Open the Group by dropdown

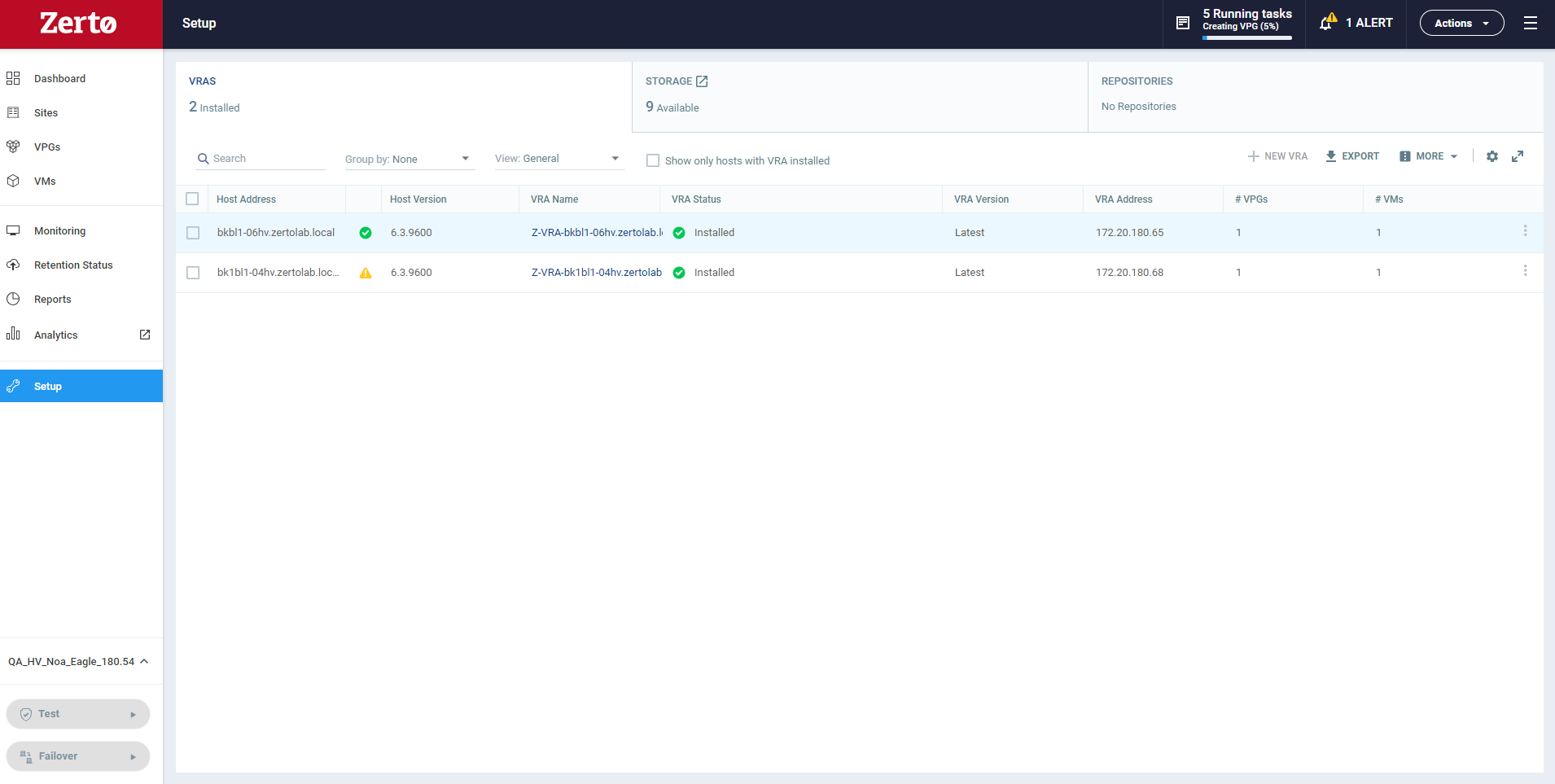pos(410,159)
